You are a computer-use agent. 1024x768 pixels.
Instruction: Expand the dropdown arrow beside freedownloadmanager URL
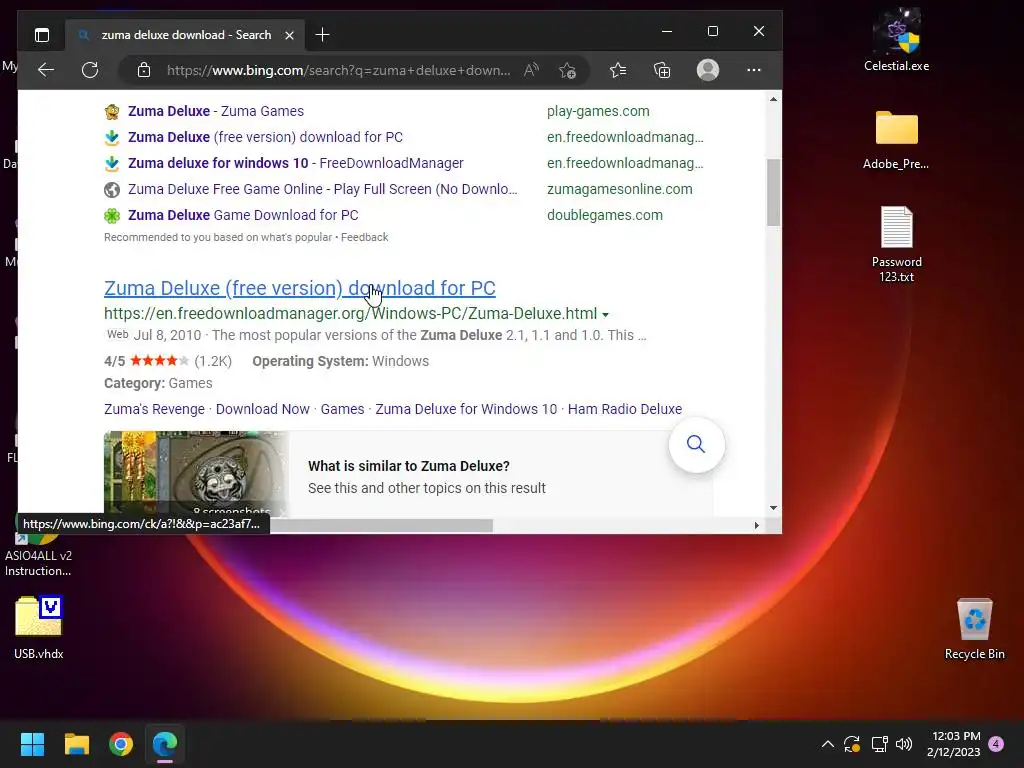coord(605,315)
